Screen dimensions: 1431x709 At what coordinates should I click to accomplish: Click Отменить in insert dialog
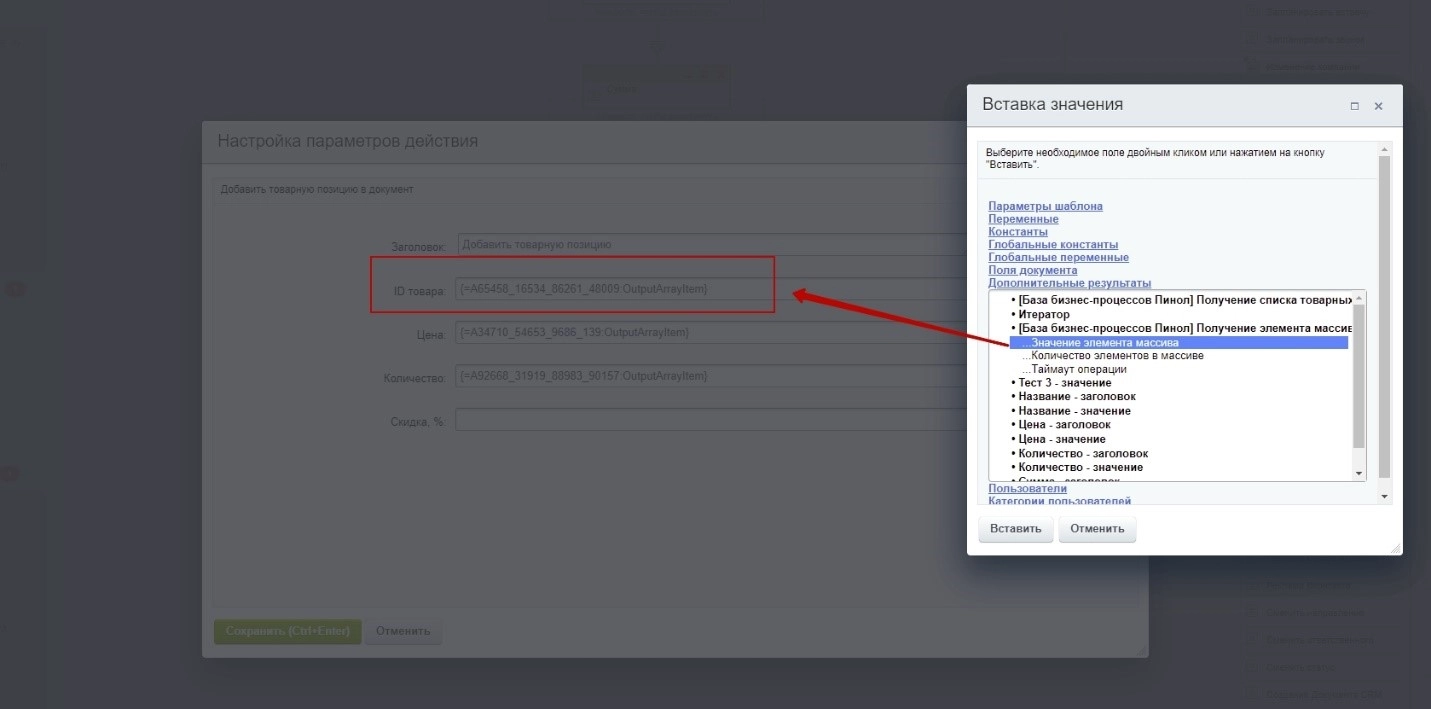point(1097,529)
